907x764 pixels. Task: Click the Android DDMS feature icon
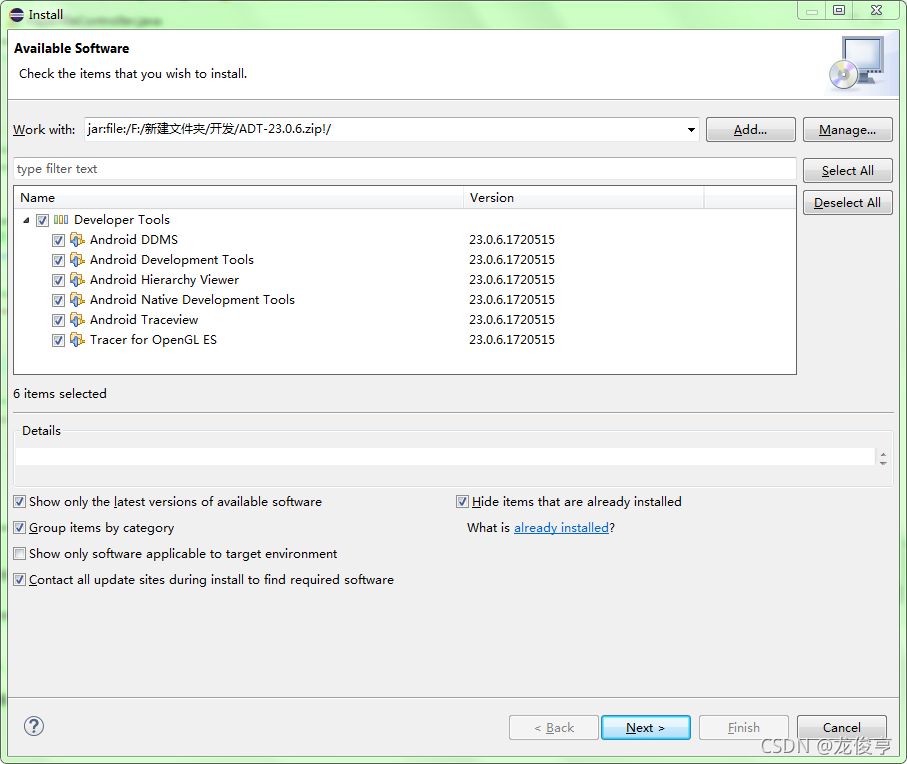pyautogui.click(x=77, y=239)
